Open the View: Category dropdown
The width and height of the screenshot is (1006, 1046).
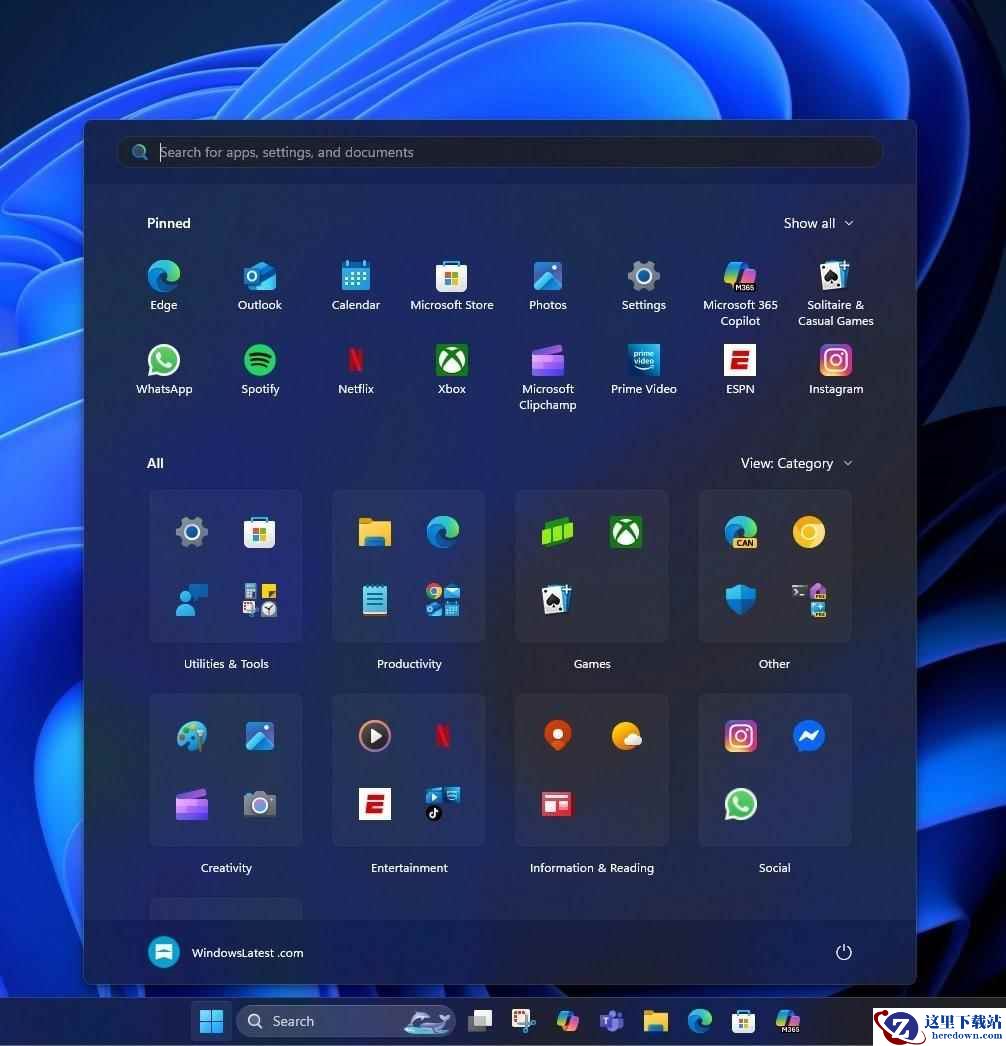point(797,464)
